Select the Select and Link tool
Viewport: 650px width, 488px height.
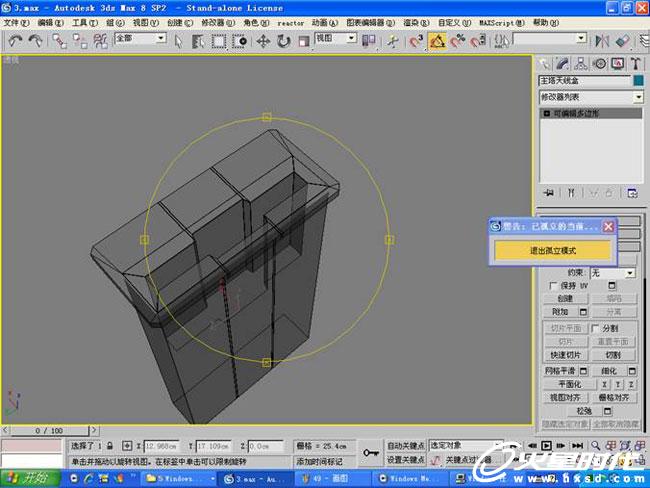coord(59,41)
